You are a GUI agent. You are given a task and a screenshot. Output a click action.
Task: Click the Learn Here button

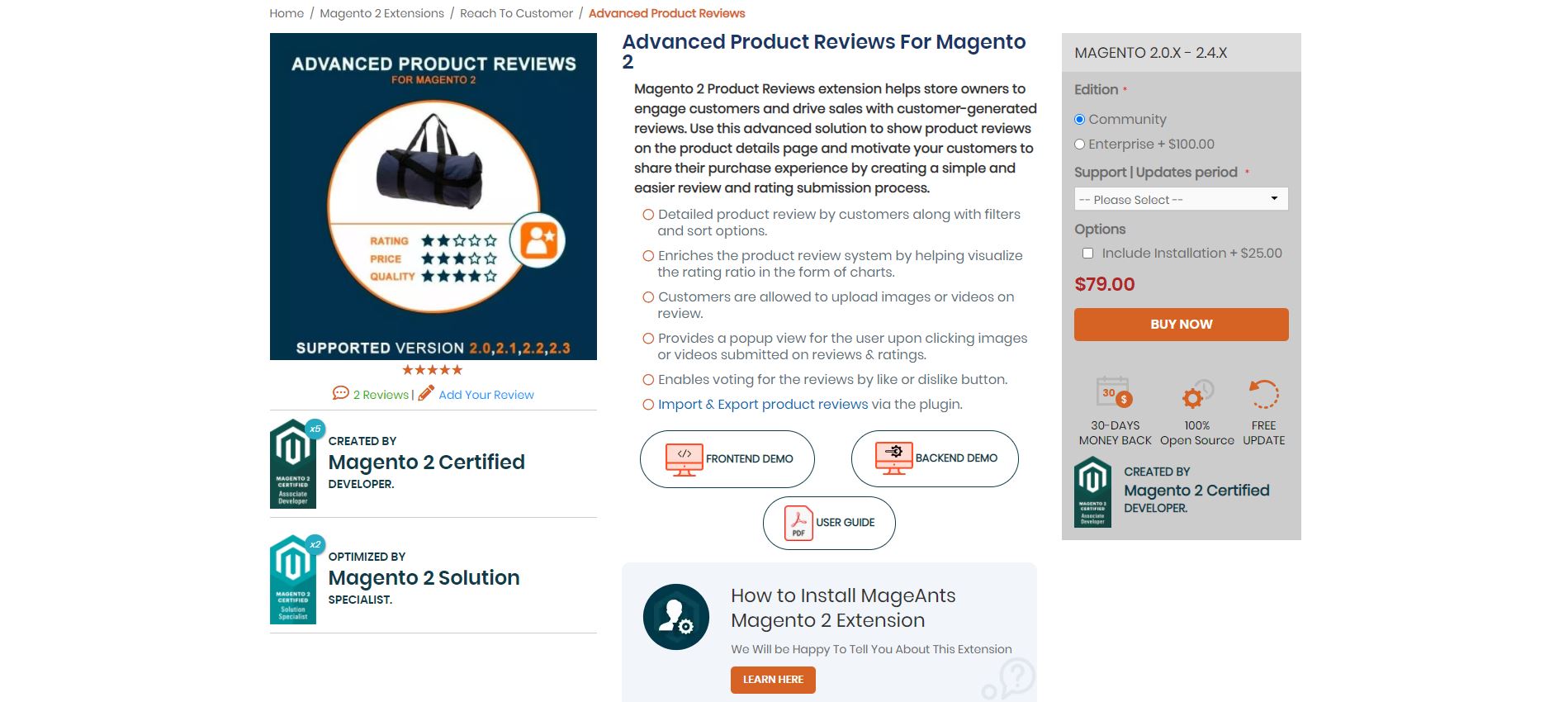[773, 680]
